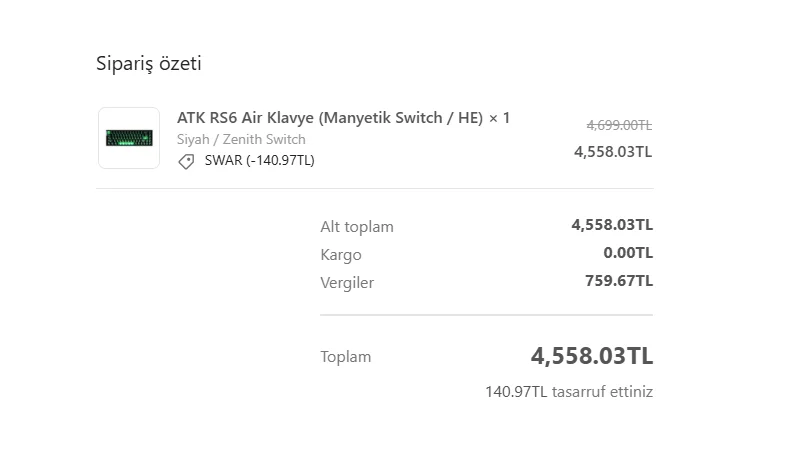The image size is (806, 473).
Task: Click the keyboard product thumbnail image
Action: (129, 138)
